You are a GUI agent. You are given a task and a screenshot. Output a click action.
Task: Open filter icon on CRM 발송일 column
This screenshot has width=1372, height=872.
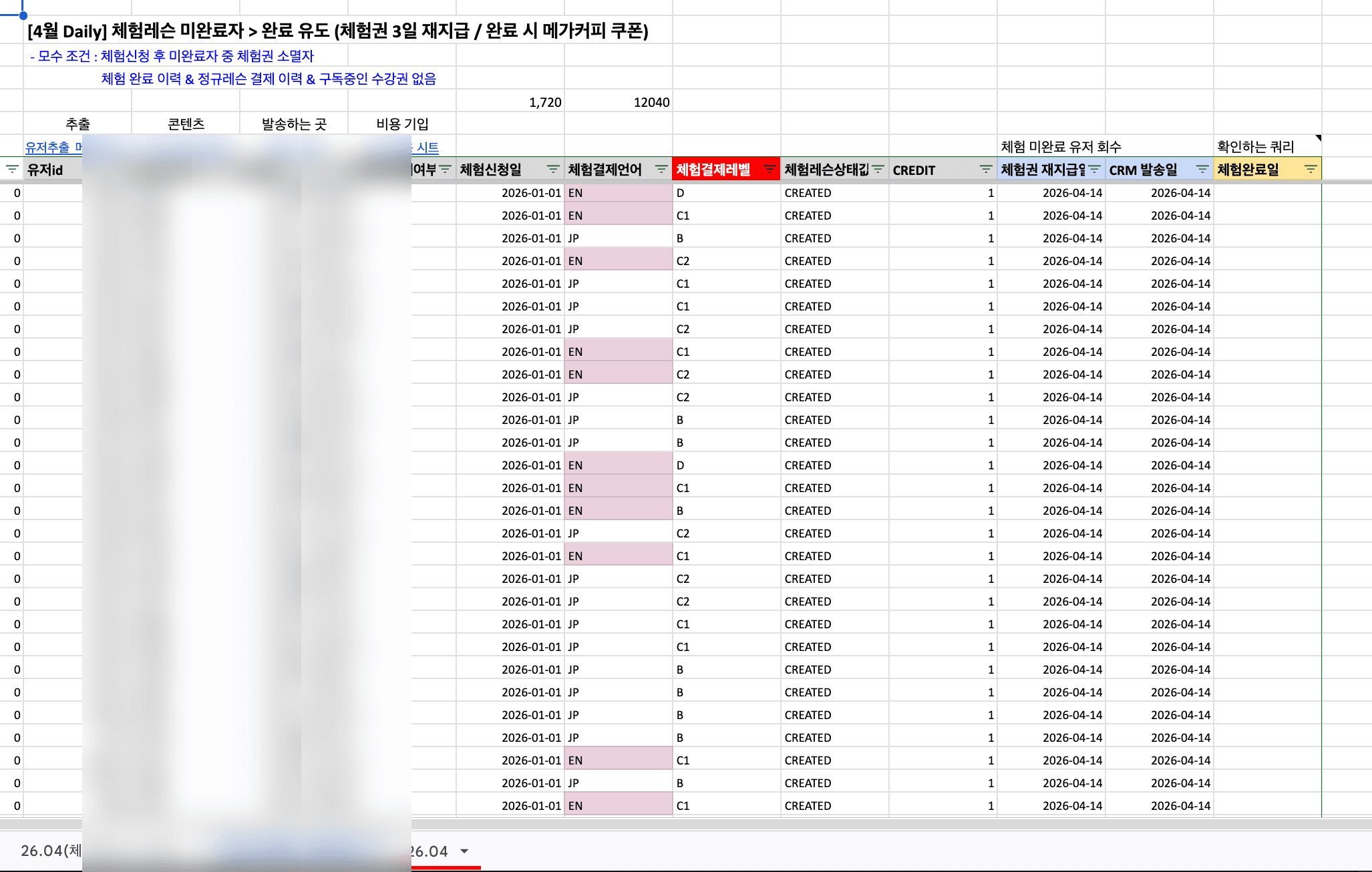point(1202,170)
